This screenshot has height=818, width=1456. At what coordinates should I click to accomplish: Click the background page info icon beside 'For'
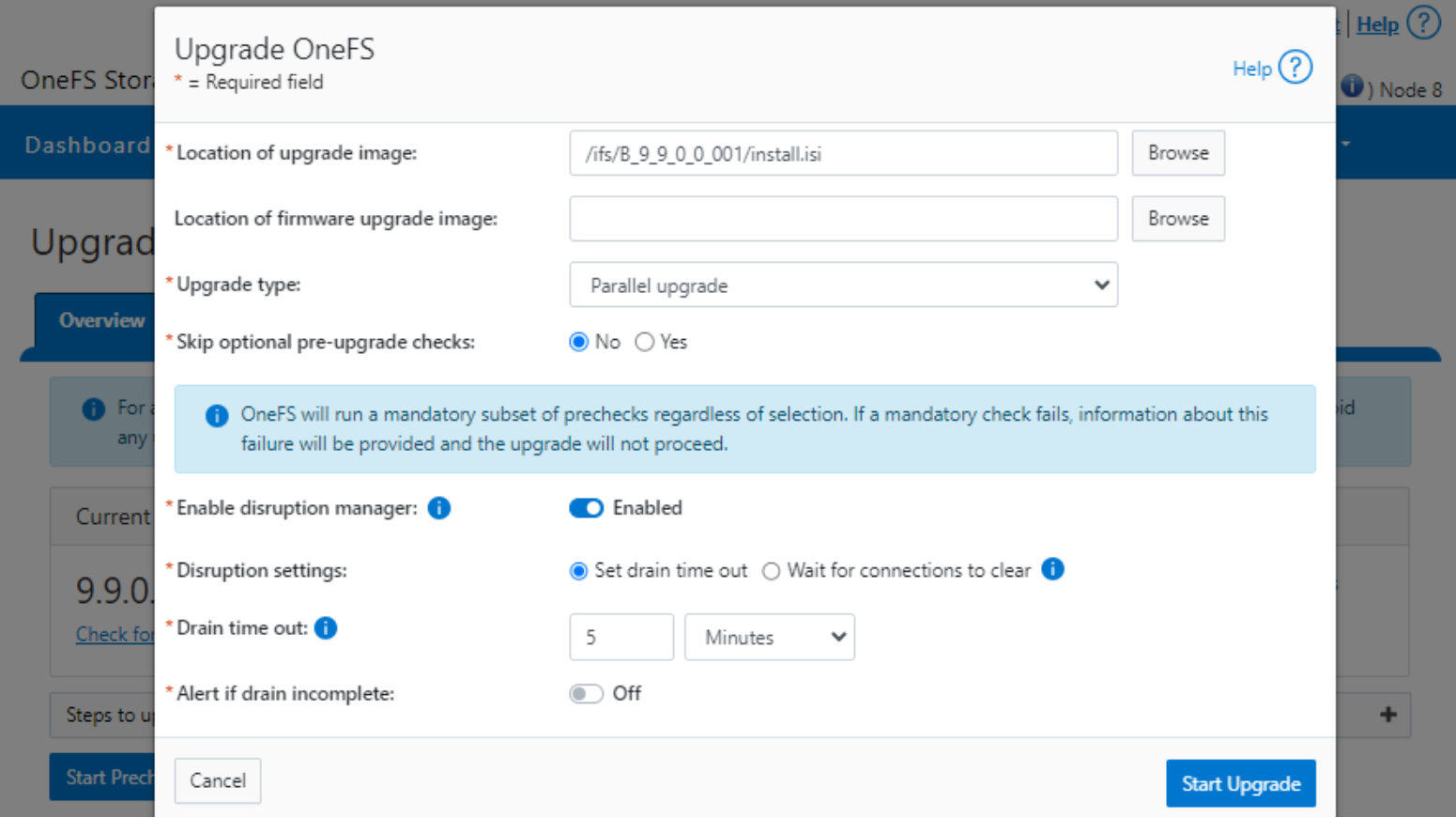point(93,409)
